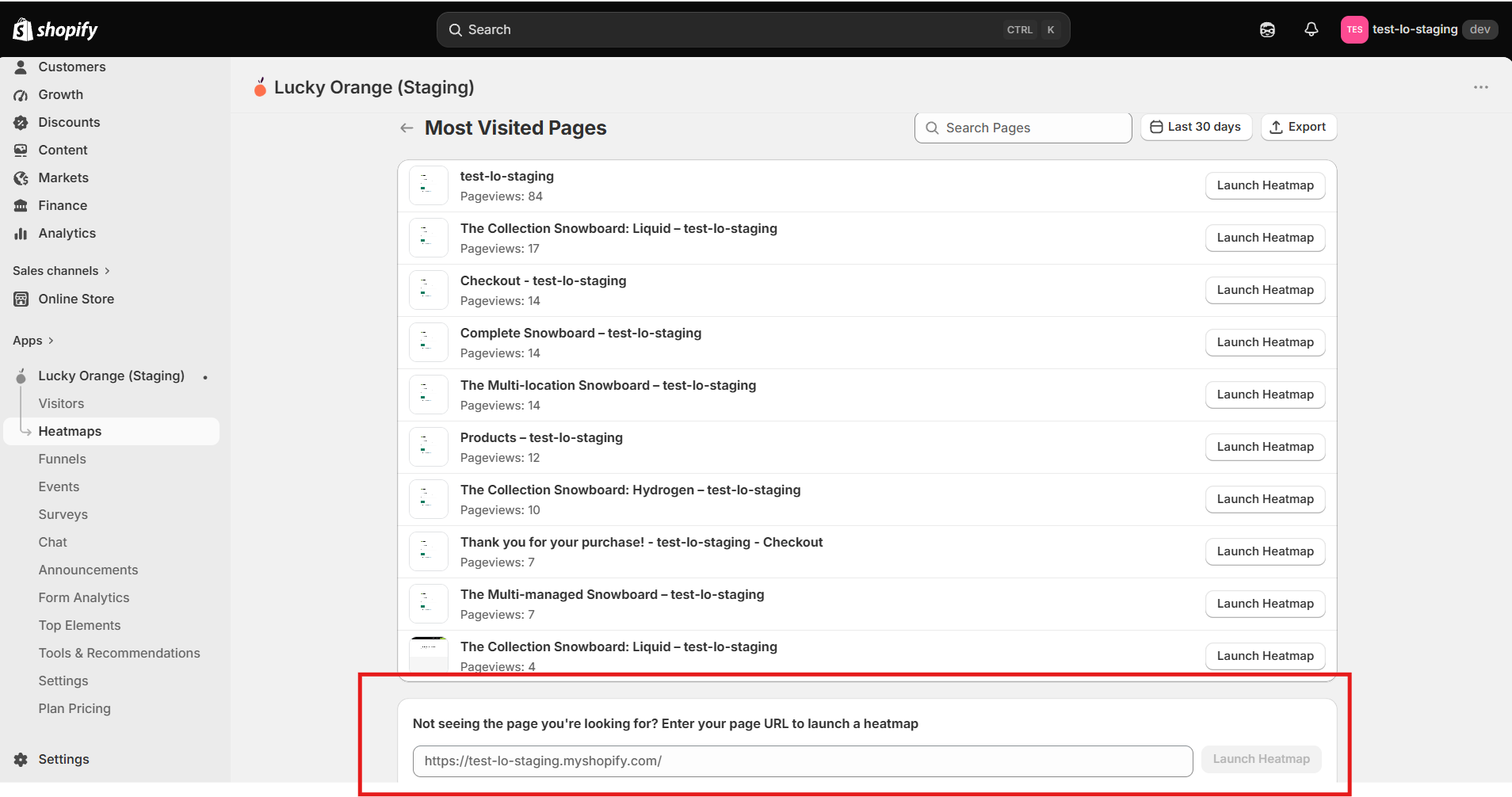Go back using the arrow beside Most Visited Pages
This screenshot has width=1512, height=797.
(407, 128)
